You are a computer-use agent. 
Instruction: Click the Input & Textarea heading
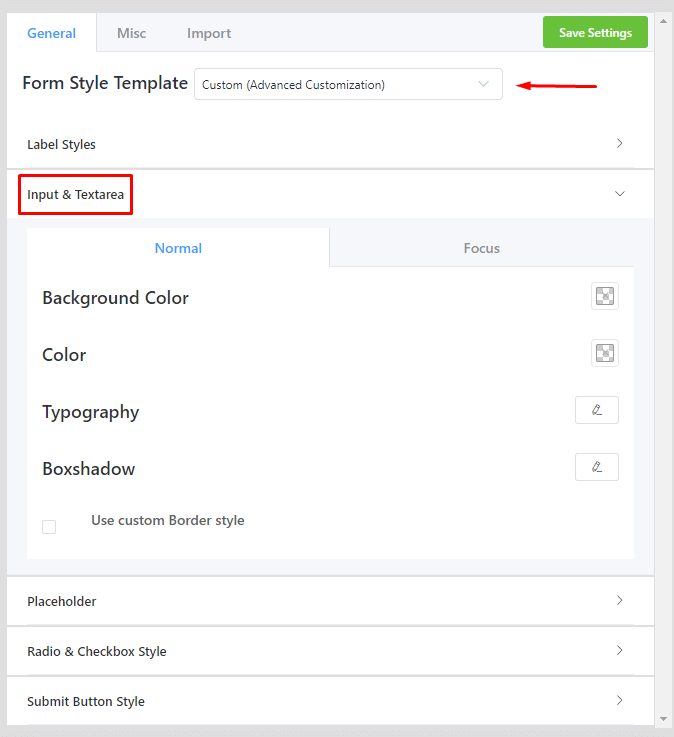[76, 194]
